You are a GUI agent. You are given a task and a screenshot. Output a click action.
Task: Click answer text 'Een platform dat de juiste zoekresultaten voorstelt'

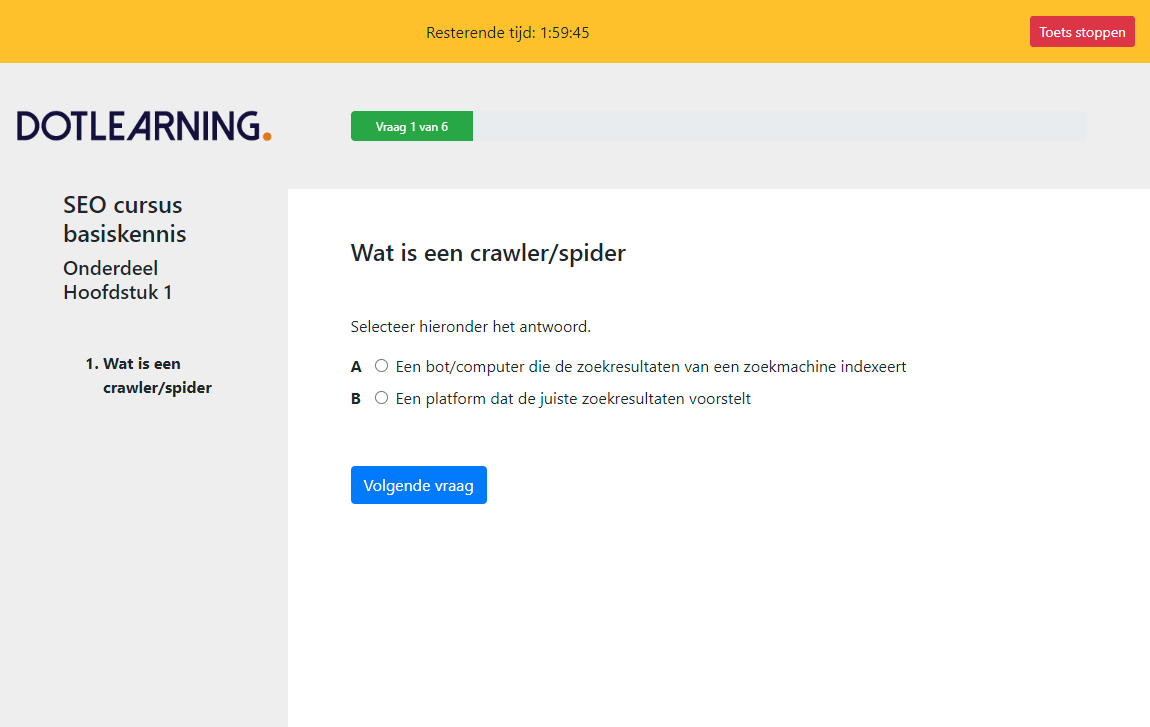[576, 397]
